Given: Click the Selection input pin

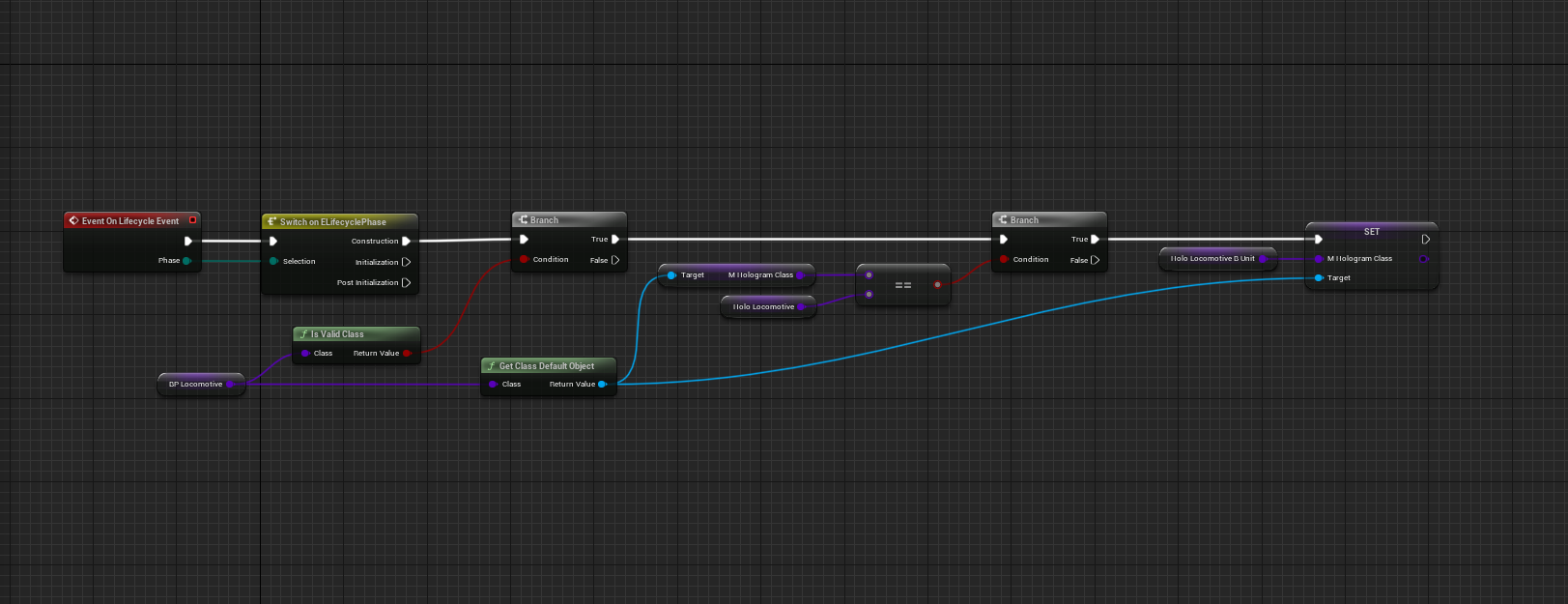Looking at the screenshot, I should point(274,261).
